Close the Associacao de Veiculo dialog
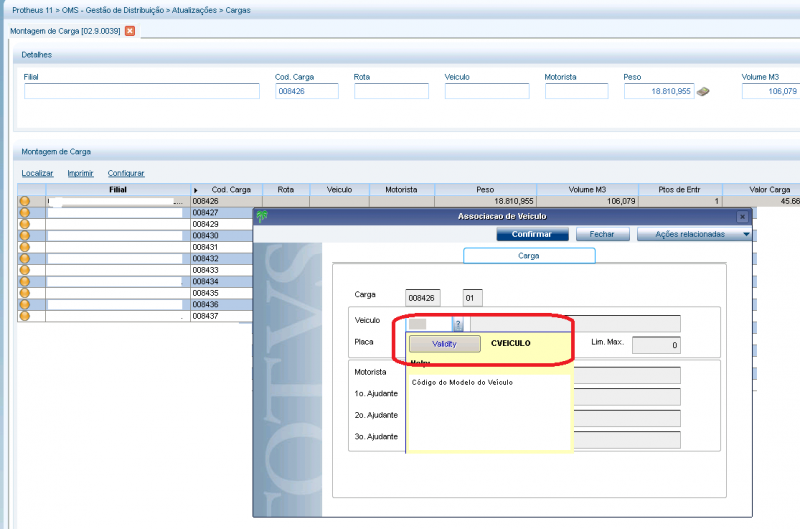The image size is (800, 529). pos(742,217)
